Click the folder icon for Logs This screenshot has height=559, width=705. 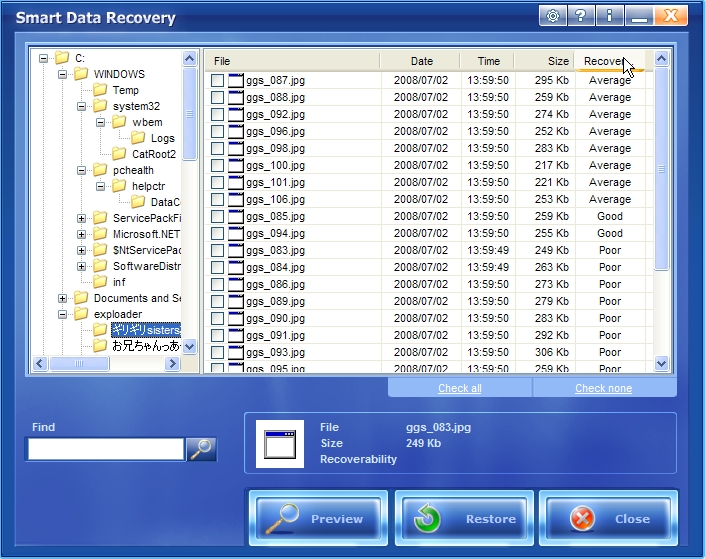[138, 138]
